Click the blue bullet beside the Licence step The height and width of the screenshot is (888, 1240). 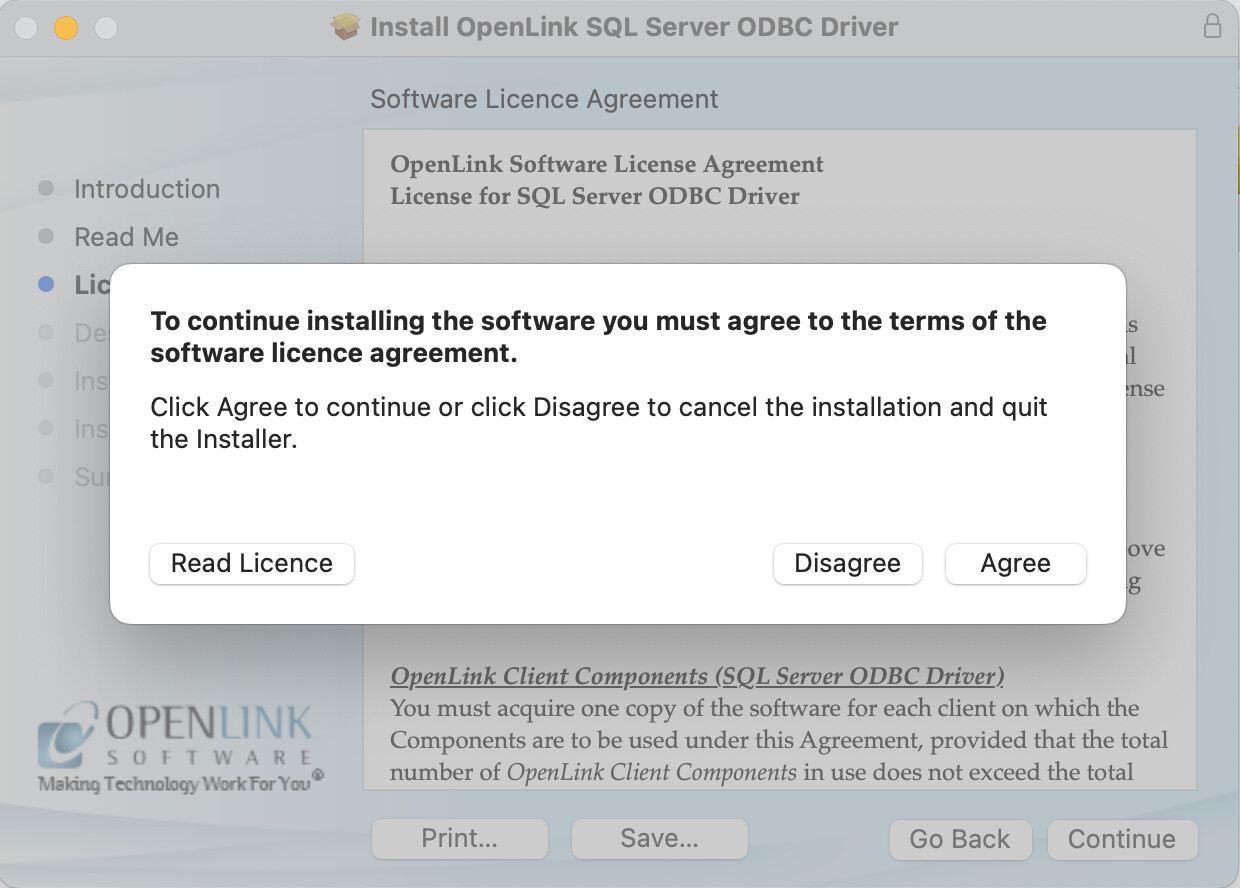click(x=46, y=285)
